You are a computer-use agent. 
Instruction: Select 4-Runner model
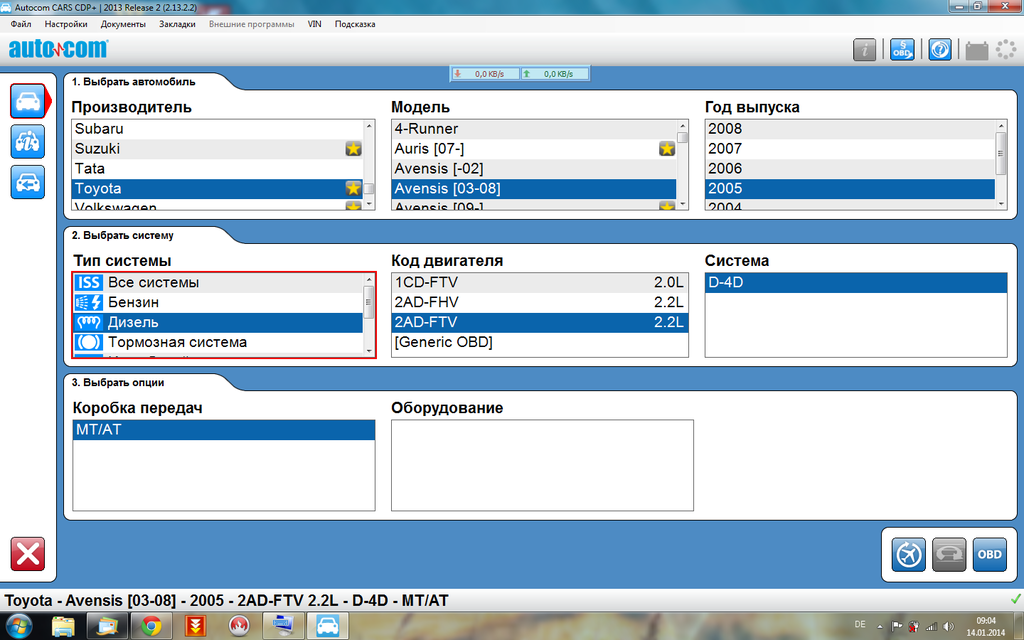534,129
